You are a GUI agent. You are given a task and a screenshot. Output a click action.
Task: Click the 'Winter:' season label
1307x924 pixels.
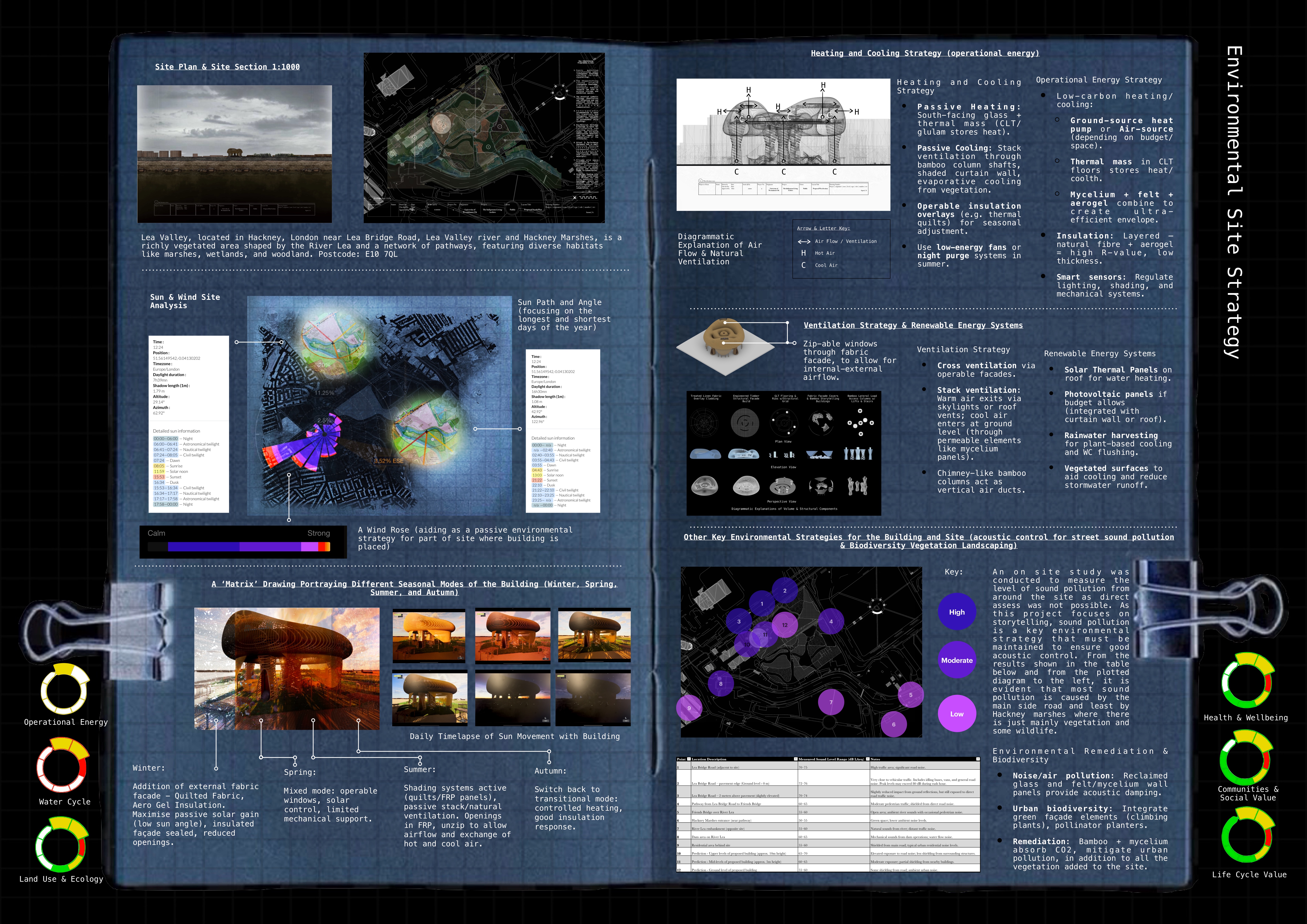(x=148, y=768)
